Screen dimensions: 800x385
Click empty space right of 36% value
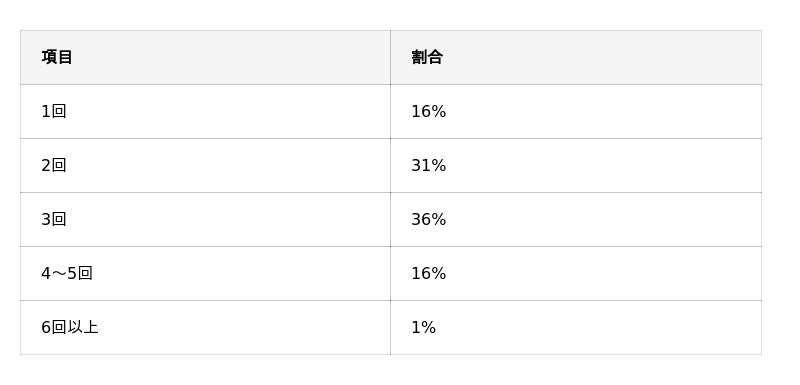(604, 219)
